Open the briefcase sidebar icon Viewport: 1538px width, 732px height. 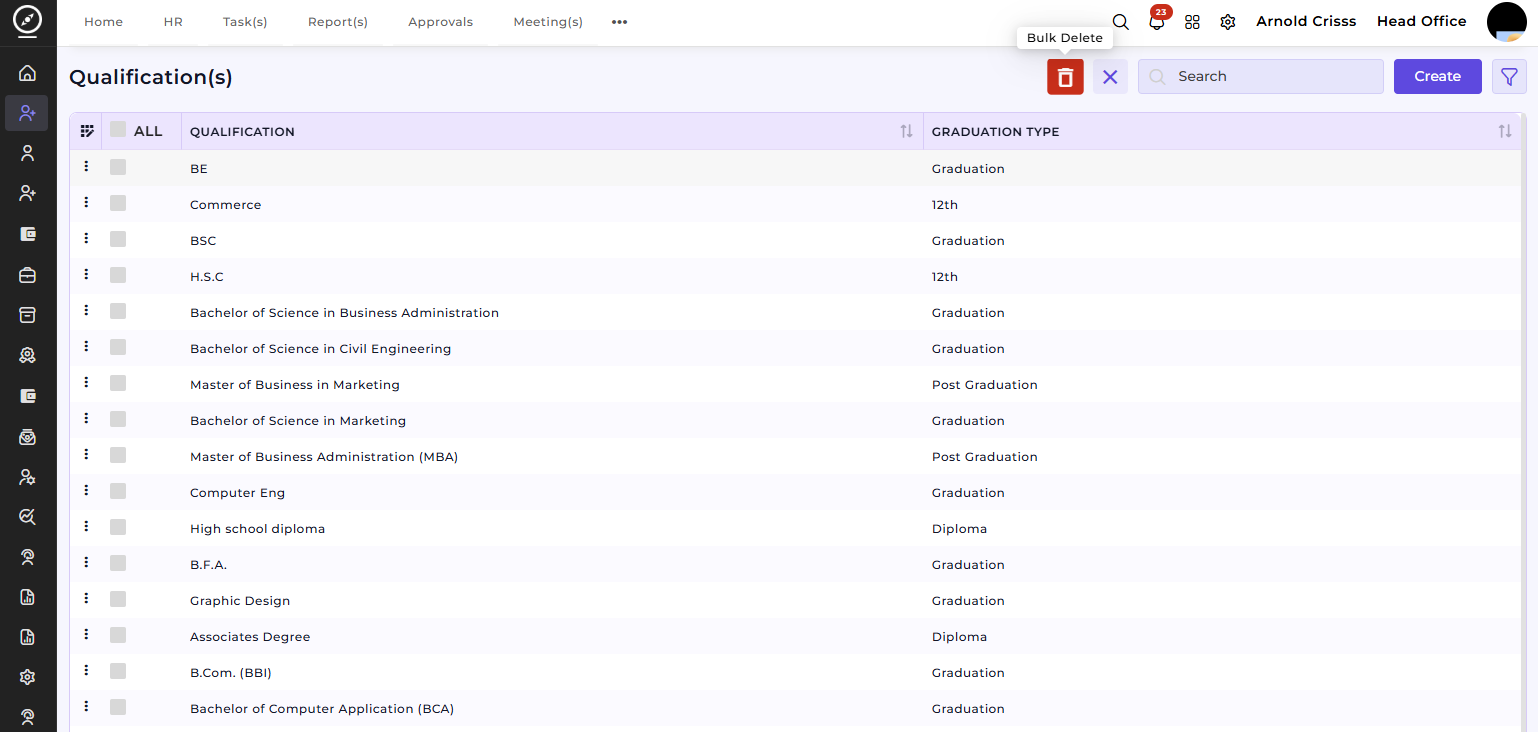[27, 274]
